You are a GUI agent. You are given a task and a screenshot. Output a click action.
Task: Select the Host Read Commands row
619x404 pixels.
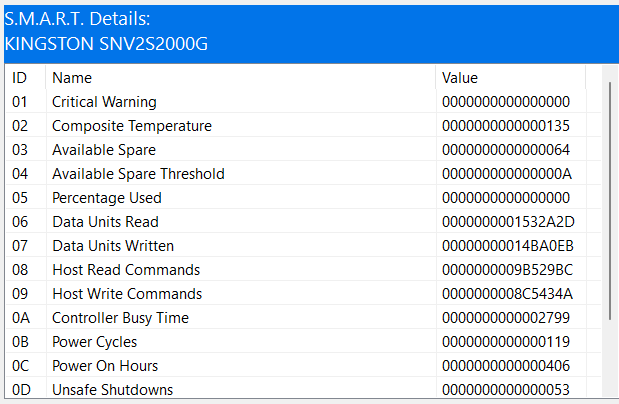[x=303, y=270]
